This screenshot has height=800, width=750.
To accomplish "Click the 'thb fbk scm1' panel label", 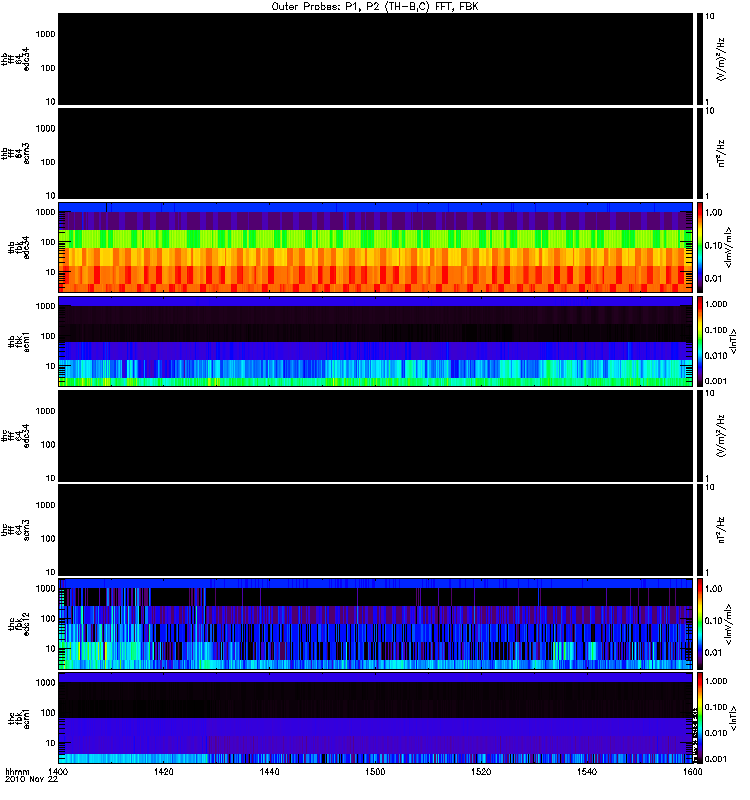I will (19, 341).
